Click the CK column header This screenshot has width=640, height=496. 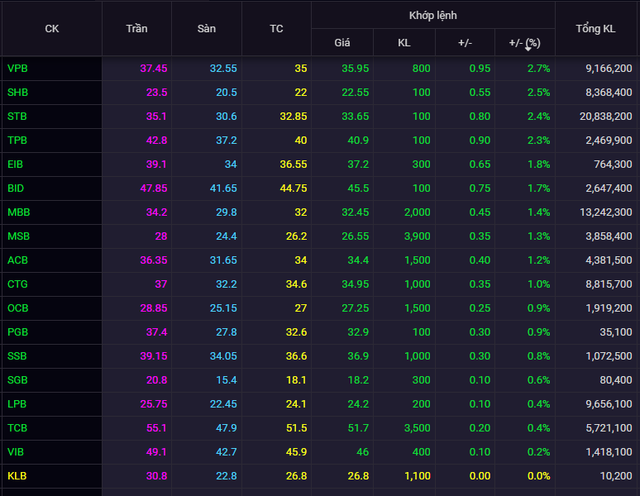click(52, 29)
